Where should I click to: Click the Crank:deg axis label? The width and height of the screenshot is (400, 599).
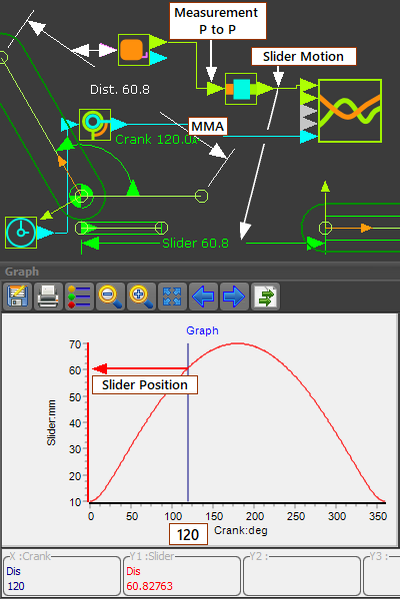coord(241,530)
